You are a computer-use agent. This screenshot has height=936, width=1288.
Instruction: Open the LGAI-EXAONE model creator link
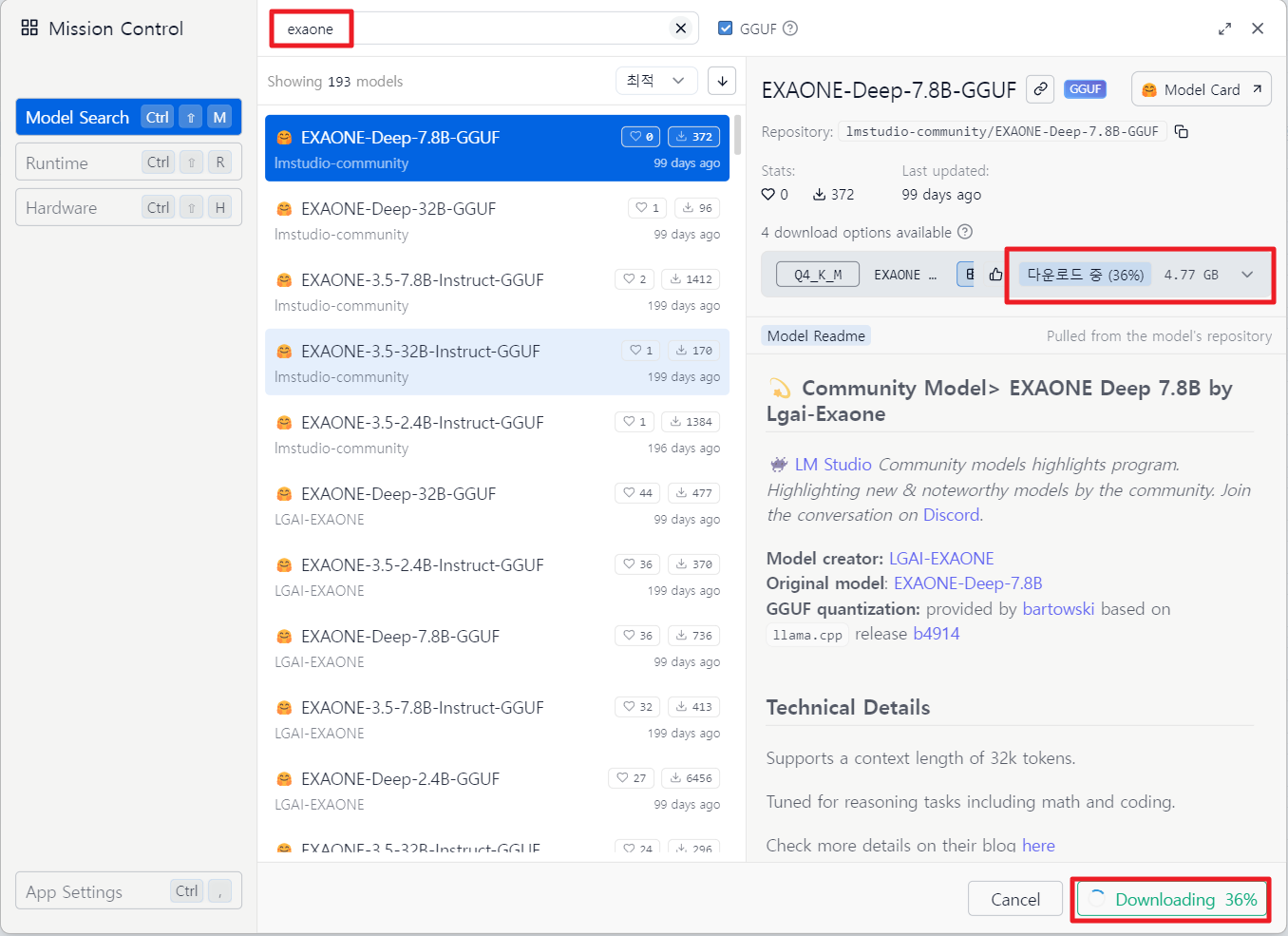pyautogui.click(x=941, y=558)
